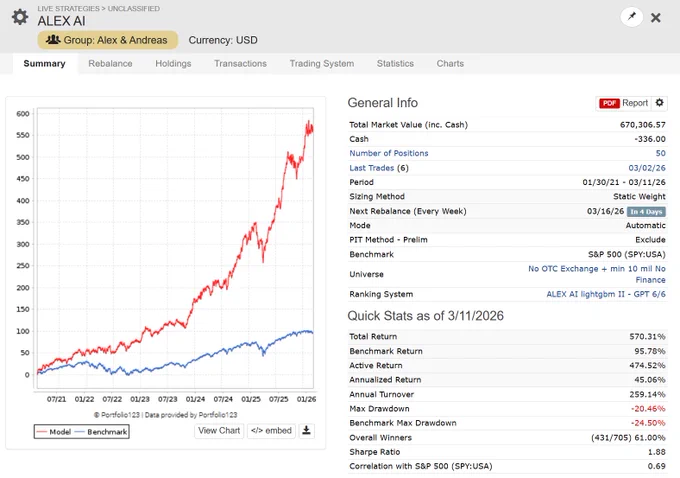Select Overall Winners (431/705) 61.00%
The width and height of the screenshot is (680, 478).
coord(628,437)
